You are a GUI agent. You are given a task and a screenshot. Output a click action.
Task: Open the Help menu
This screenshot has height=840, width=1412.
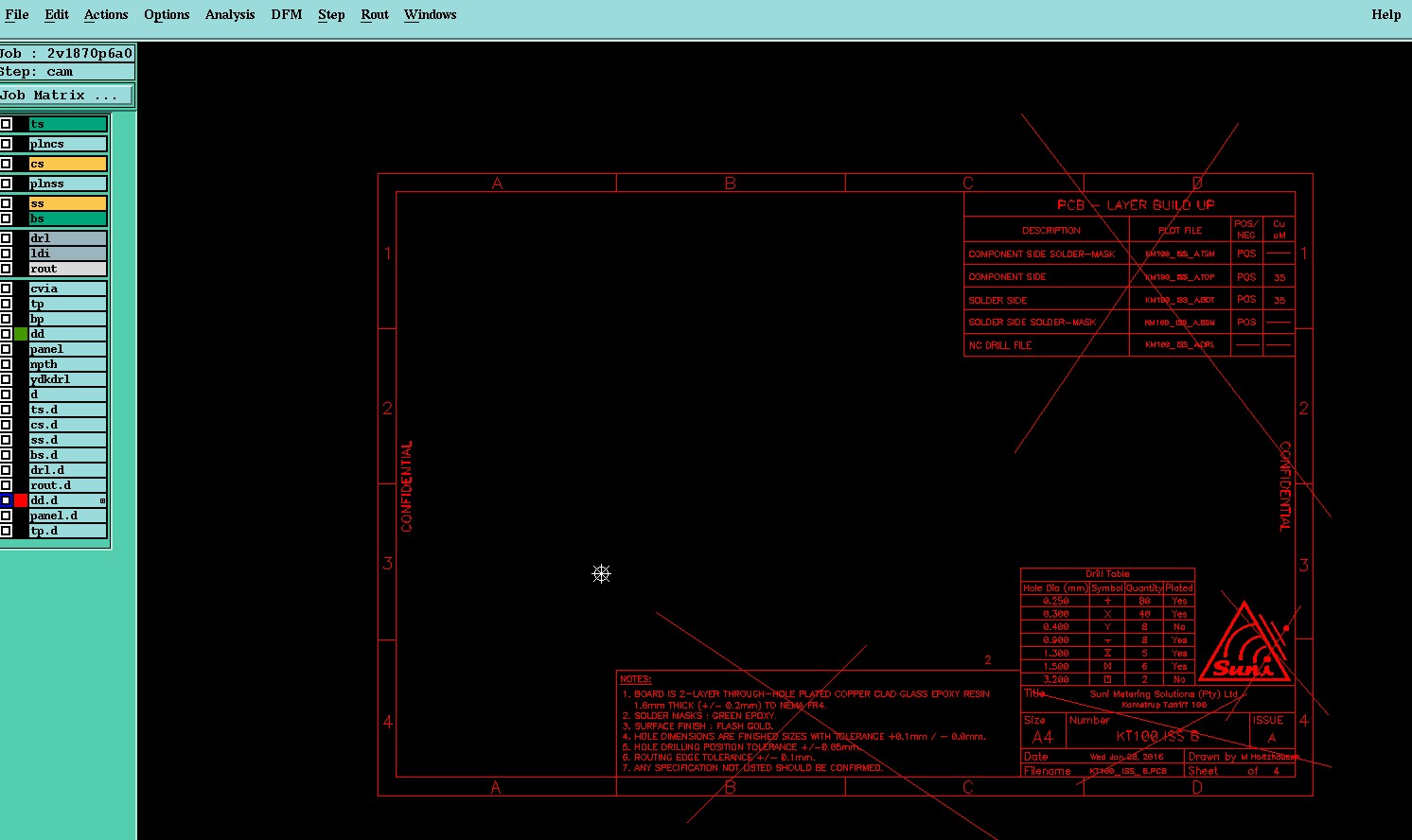click(1386, 14)
